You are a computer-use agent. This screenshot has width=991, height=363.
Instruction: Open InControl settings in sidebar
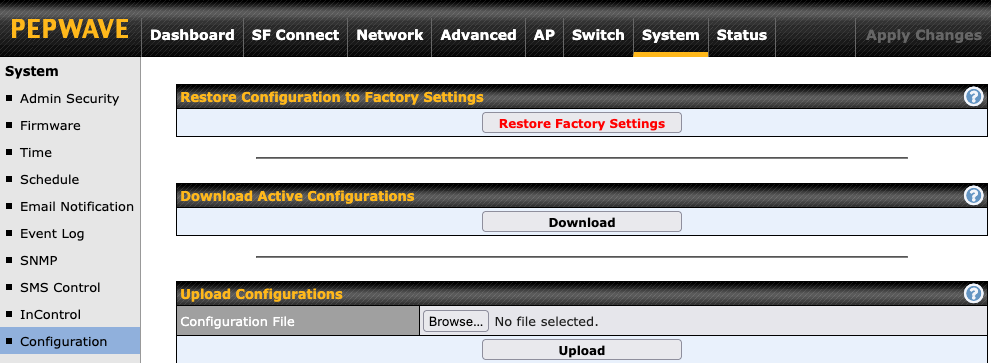51,315
